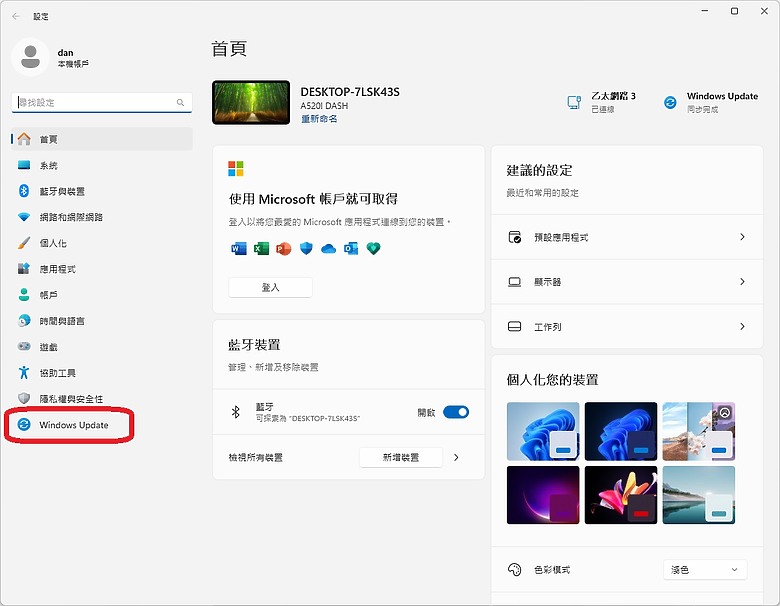Viewport: 780px width, 606px height.
Task: Click the 色彩模式 palette icon
Action: pyautogui.click(x=514, y=570)
